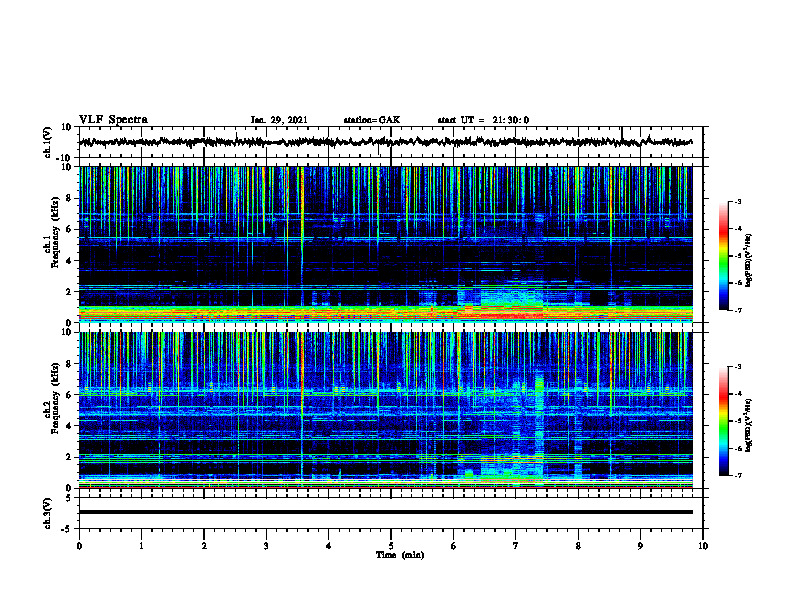Click the ch.2 spectrogram panel

click(385, 410)
